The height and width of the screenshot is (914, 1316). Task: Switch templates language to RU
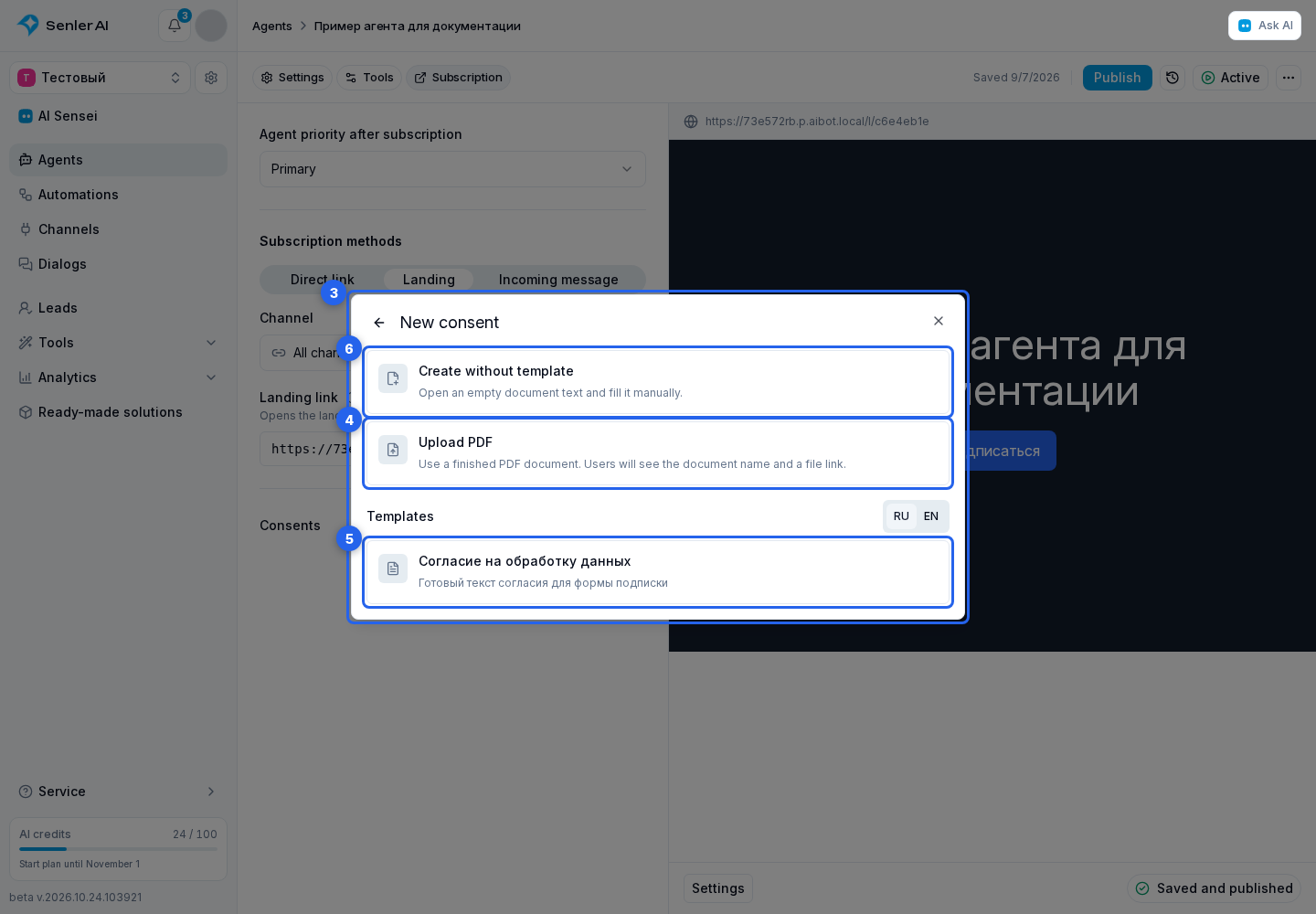coord(901,516)
